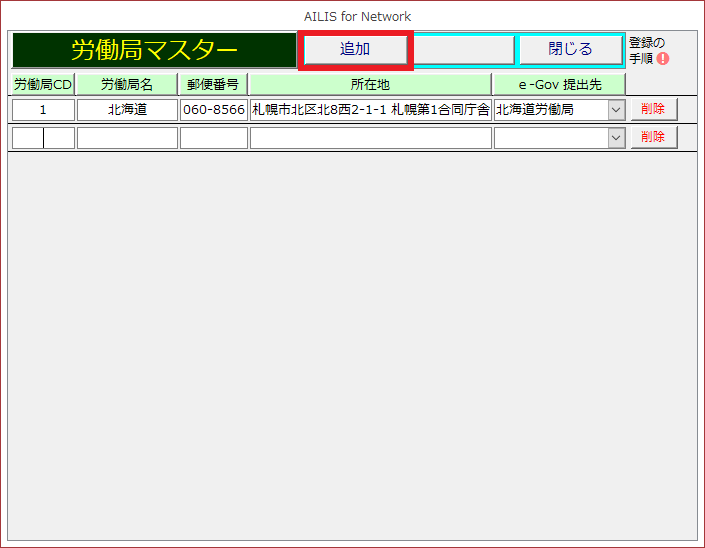Click the empty 労働局CD field in new row
The width and height of the screenshot is (705, 548).
point(43,138)
